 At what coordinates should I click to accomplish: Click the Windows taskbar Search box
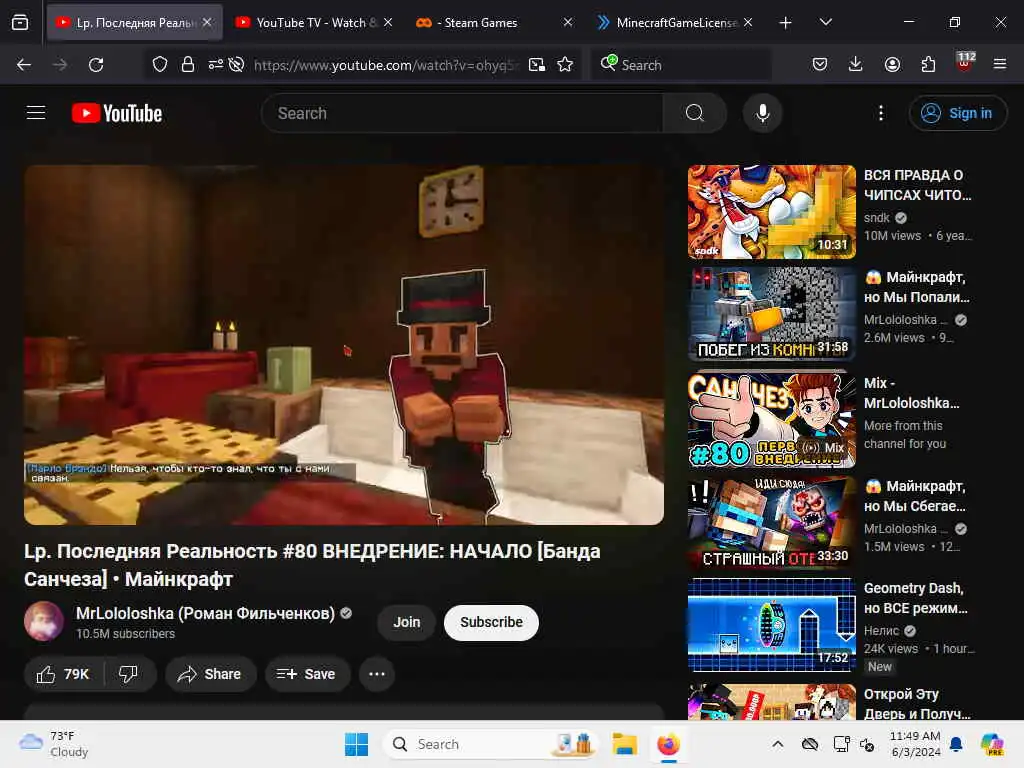490,744
